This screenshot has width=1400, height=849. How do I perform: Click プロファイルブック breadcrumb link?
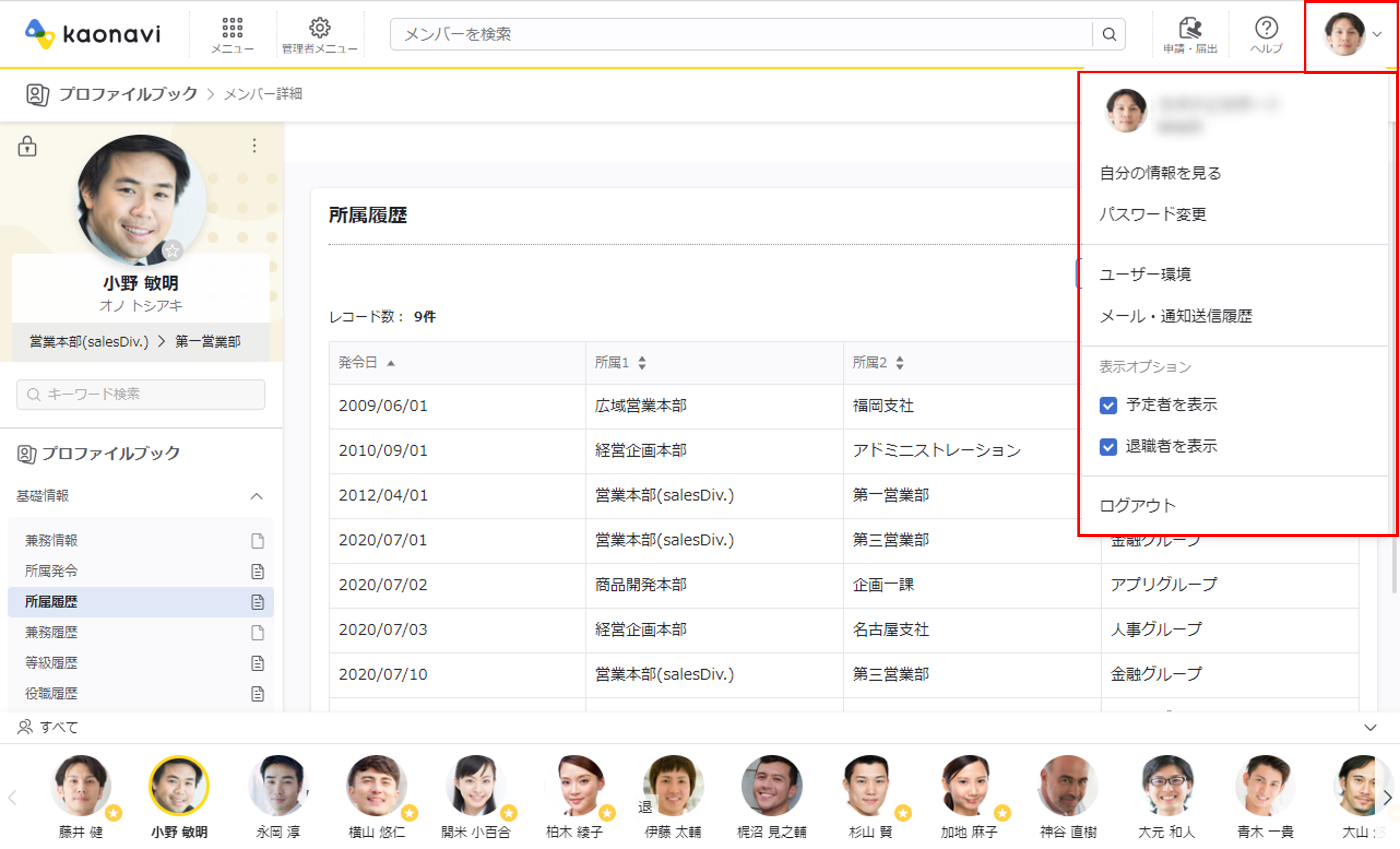click(128, 94)
